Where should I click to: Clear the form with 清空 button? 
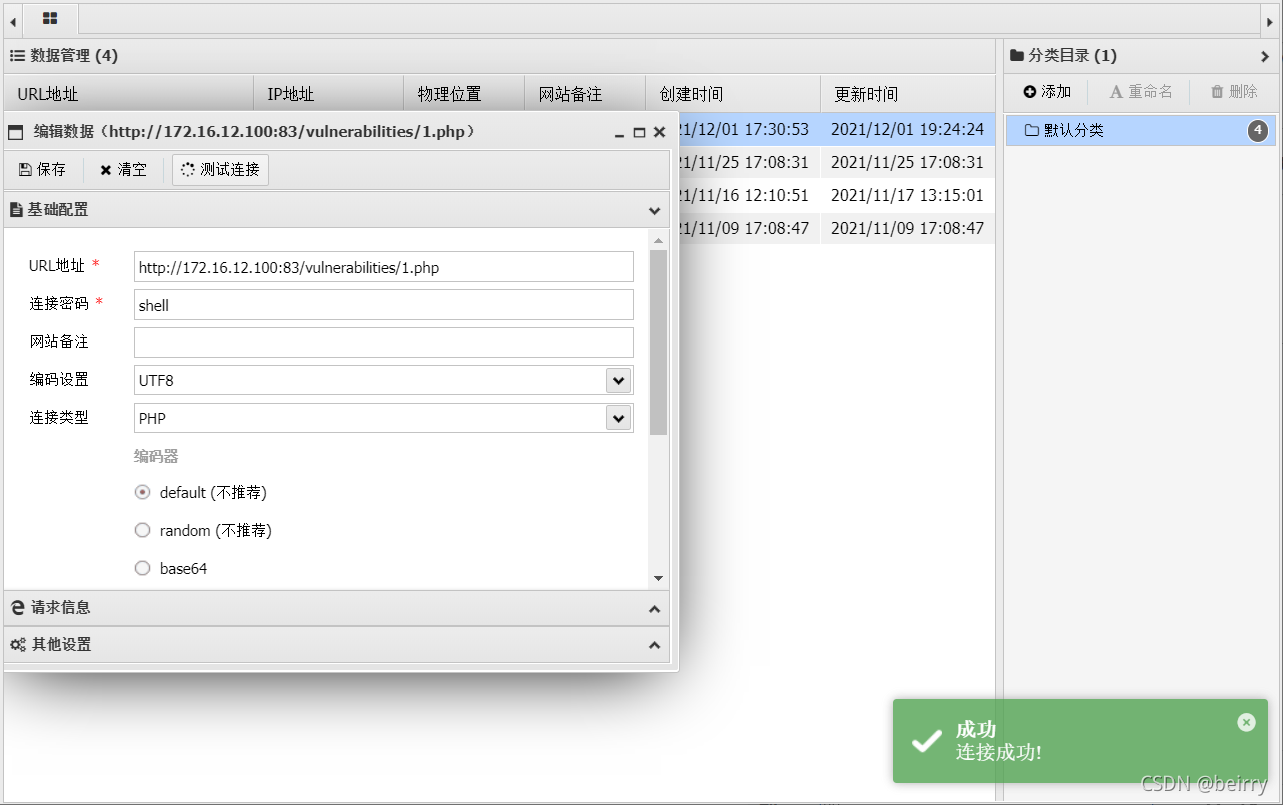click(x=123, y=170)
